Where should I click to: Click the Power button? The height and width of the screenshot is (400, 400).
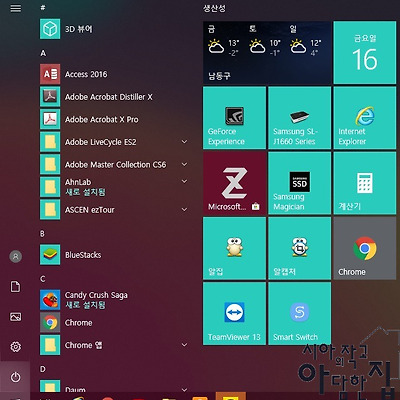(15, 377)
